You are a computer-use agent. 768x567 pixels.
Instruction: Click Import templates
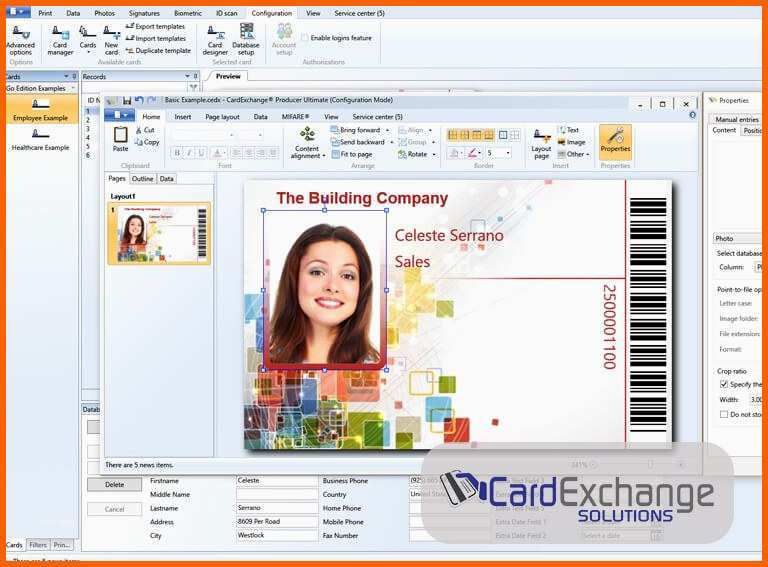pos(156,38)
